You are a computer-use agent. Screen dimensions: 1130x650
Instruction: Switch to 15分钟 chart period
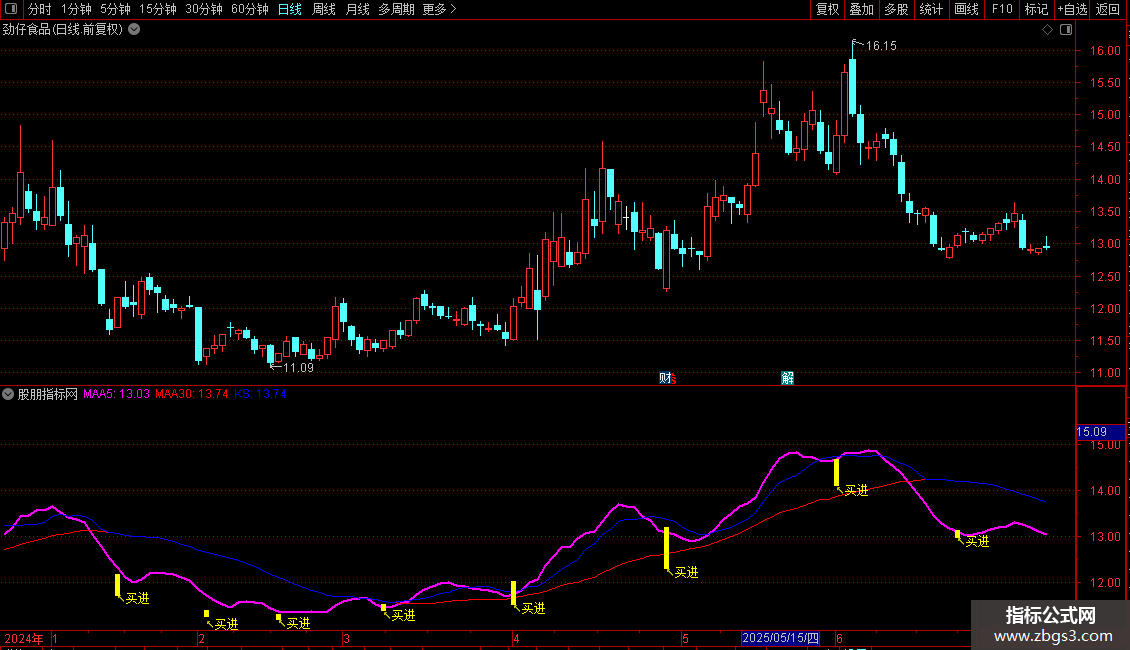[x=157, y=9]
